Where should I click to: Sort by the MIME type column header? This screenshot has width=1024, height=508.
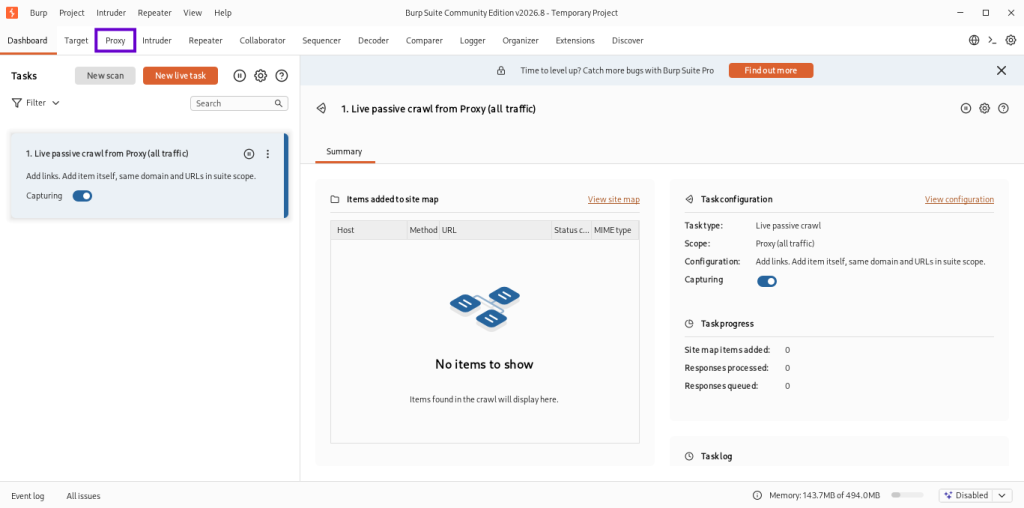tap(615, 230)
